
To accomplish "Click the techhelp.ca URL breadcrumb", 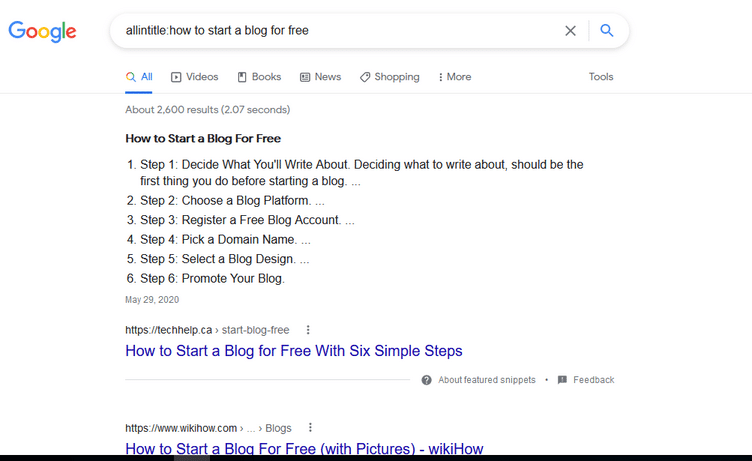I will [207, 330].
